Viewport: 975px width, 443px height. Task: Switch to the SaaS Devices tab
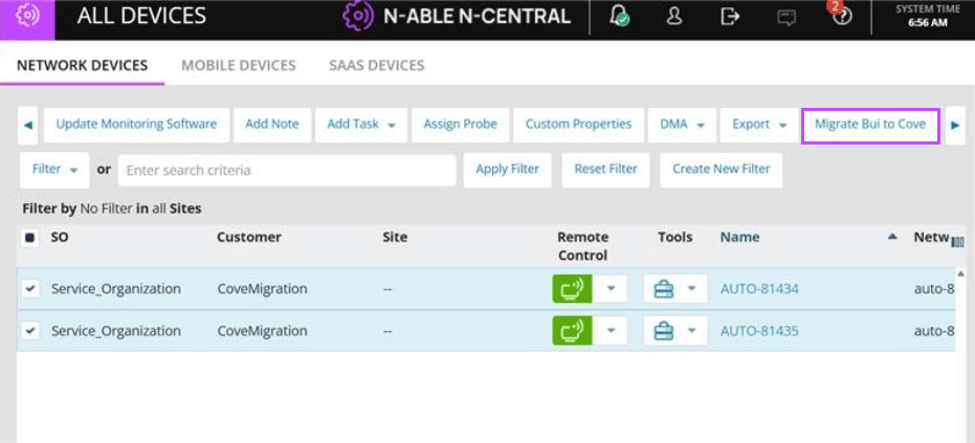click(x=377, y=65)
